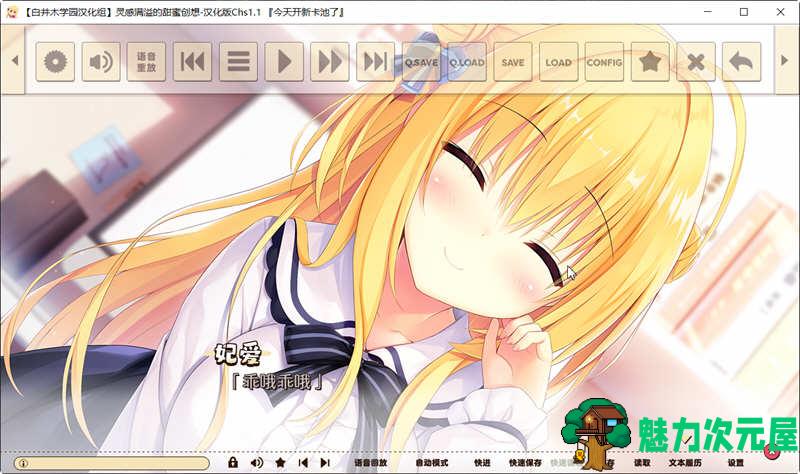This screenshot has height=474, width=800.
Task: Click the dialogue text 乖哦乖哦
Action: [277, 381]
